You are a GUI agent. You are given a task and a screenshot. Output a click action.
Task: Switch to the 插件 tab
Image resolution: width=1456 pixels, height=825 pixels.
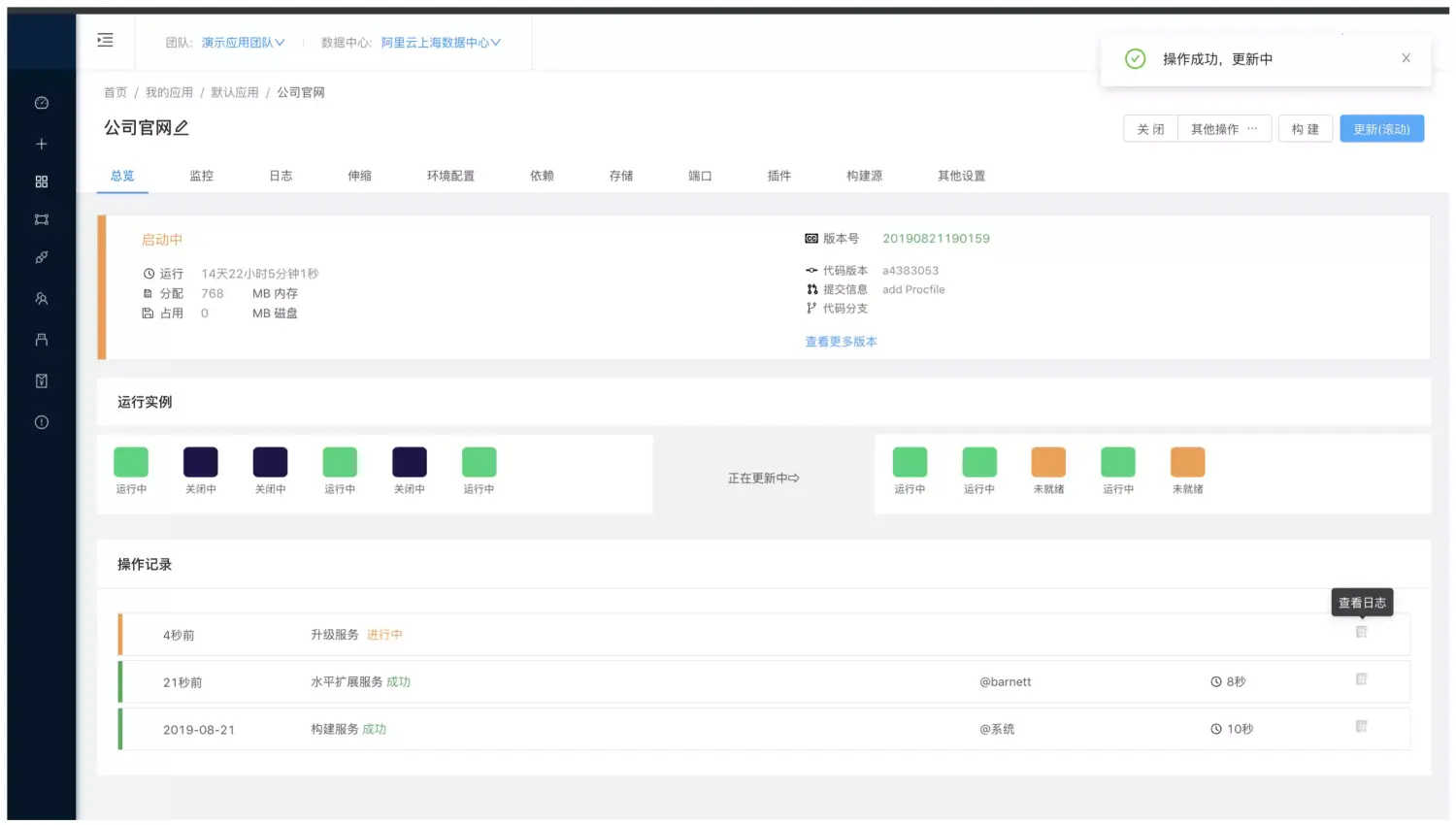(x=779, y=176)
